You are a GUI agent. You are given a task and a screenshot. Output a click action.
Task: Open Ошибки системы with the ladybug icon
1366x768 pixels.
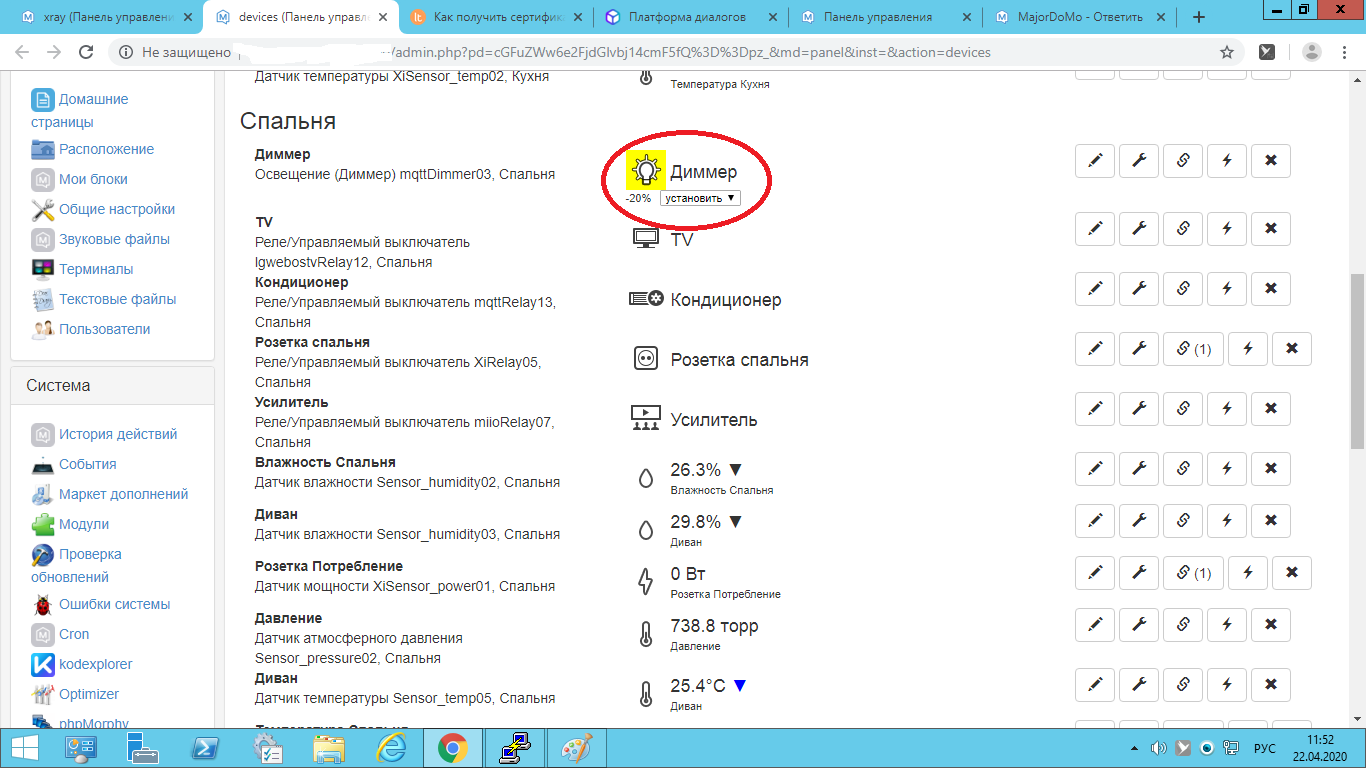tap(41, 604)
